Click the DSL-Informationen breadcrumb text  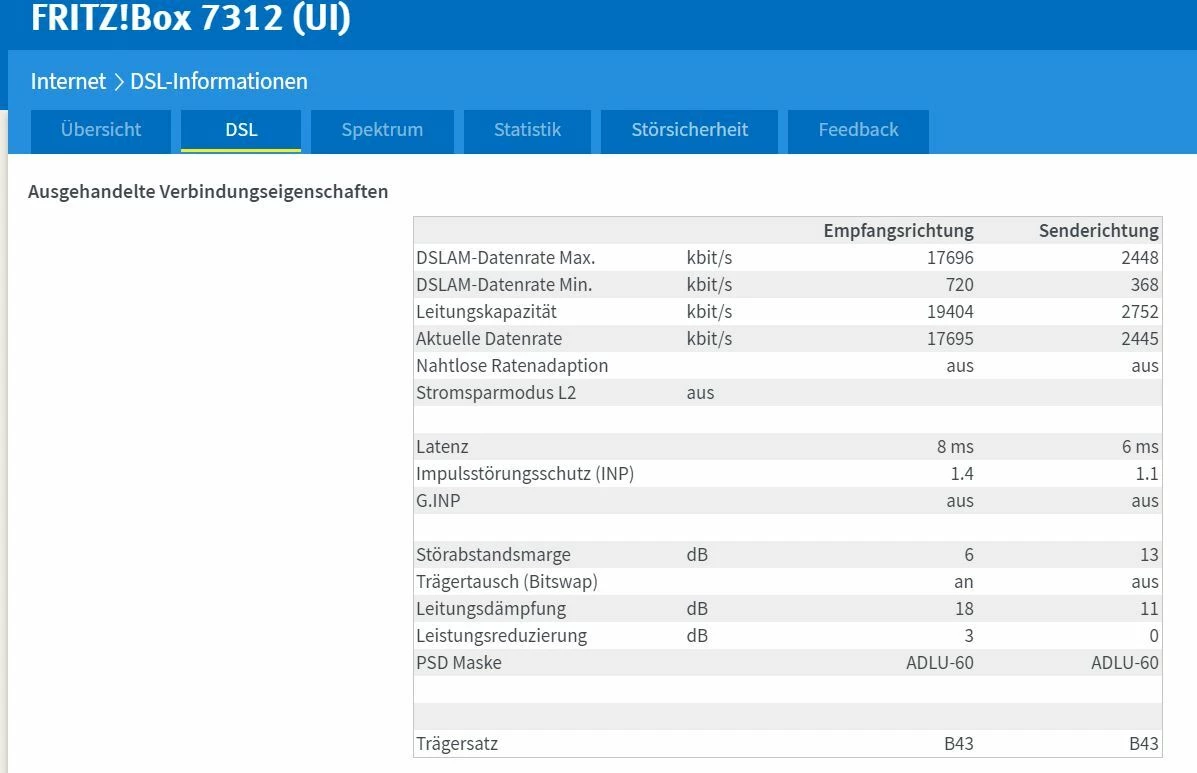[x=219, y=81]
